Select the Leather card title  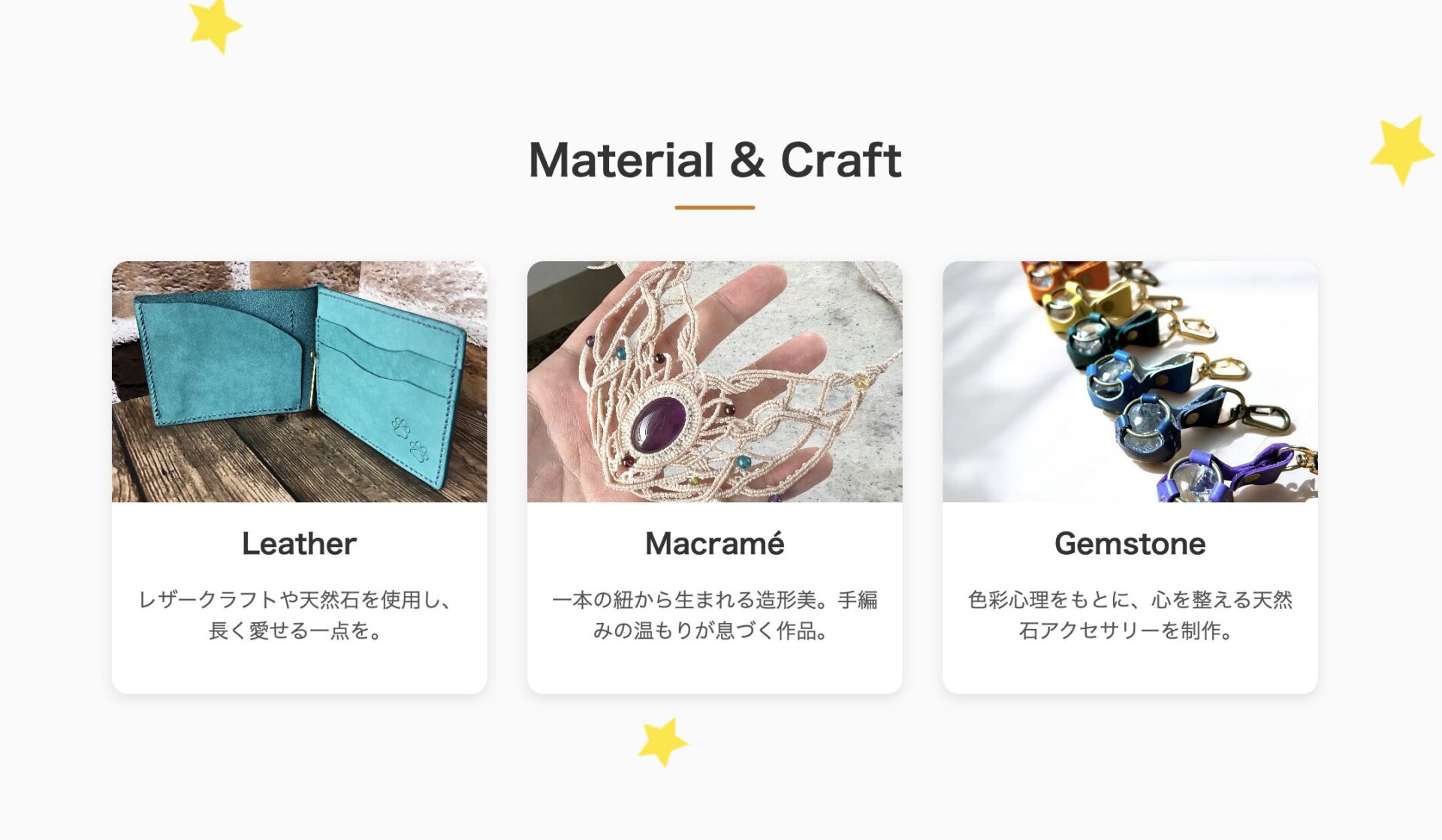point(299,543)
